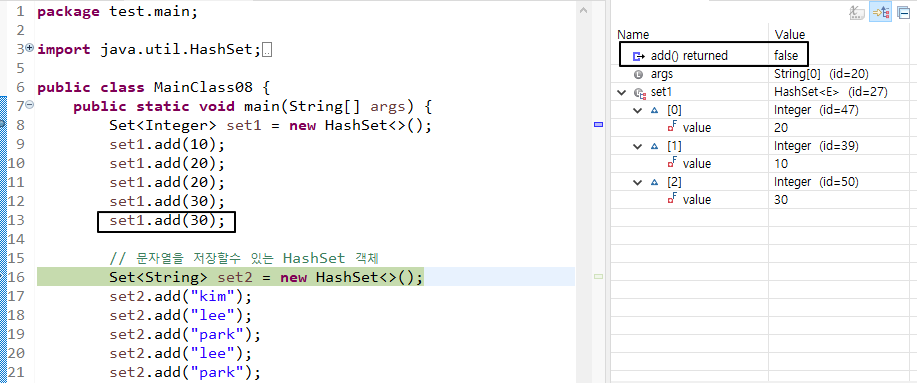Collapse the set1 variable node
The image size is (917, 383).
point(622,92)
